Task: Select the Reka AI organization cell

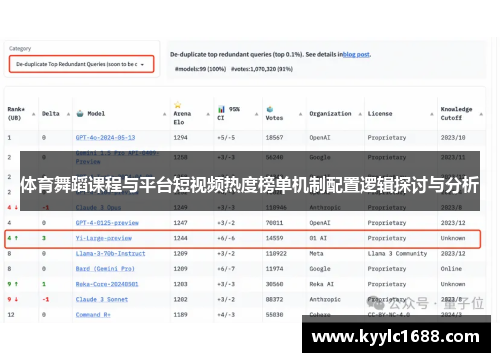Action: [x=322, y=284]
